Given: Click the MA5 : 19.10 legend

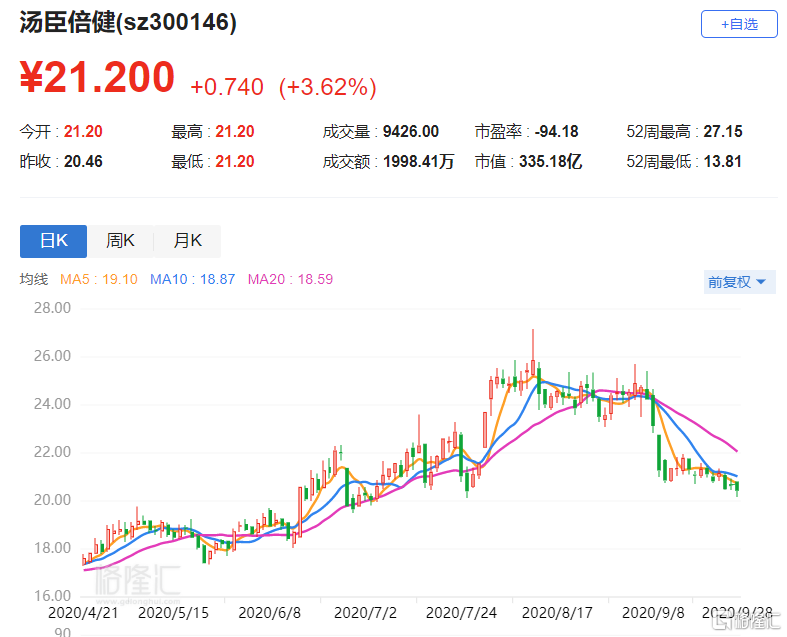Looking at the screenshot, I should (x=98, y=279).
